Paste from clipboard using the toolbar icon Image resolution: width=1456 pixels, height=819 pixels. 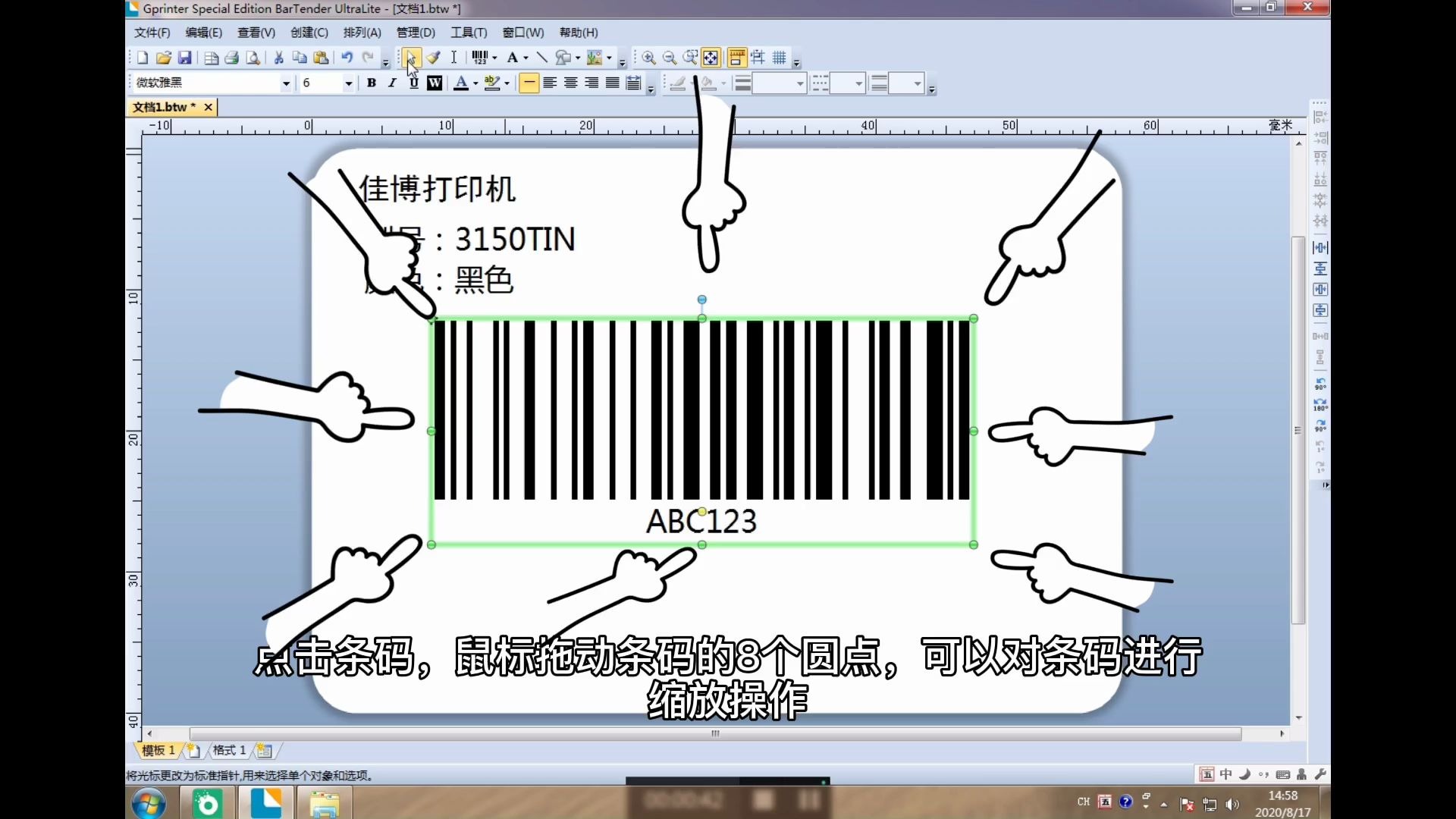(321, 58)
